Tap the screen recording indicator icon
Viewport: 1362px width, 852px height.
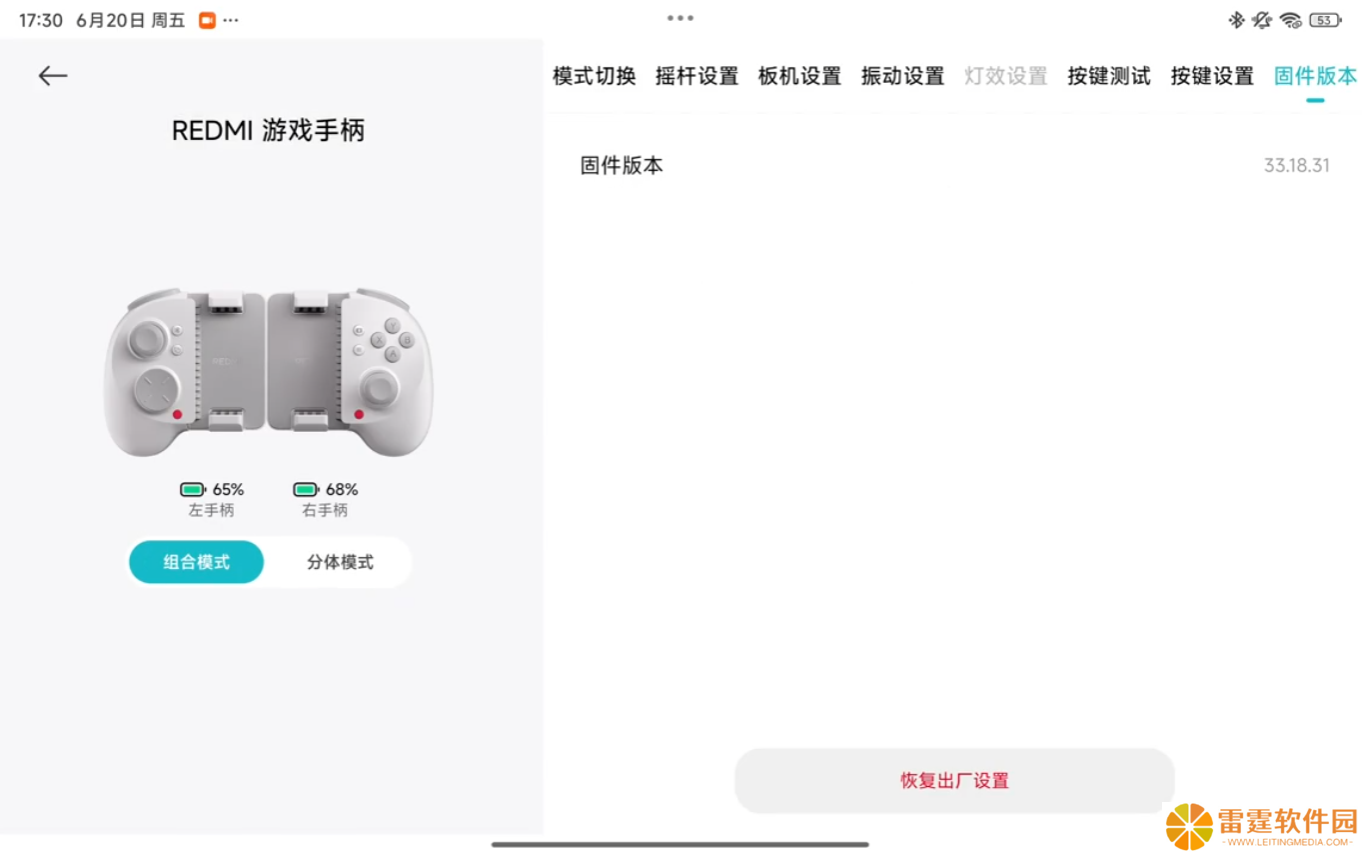tap(207, 20)
